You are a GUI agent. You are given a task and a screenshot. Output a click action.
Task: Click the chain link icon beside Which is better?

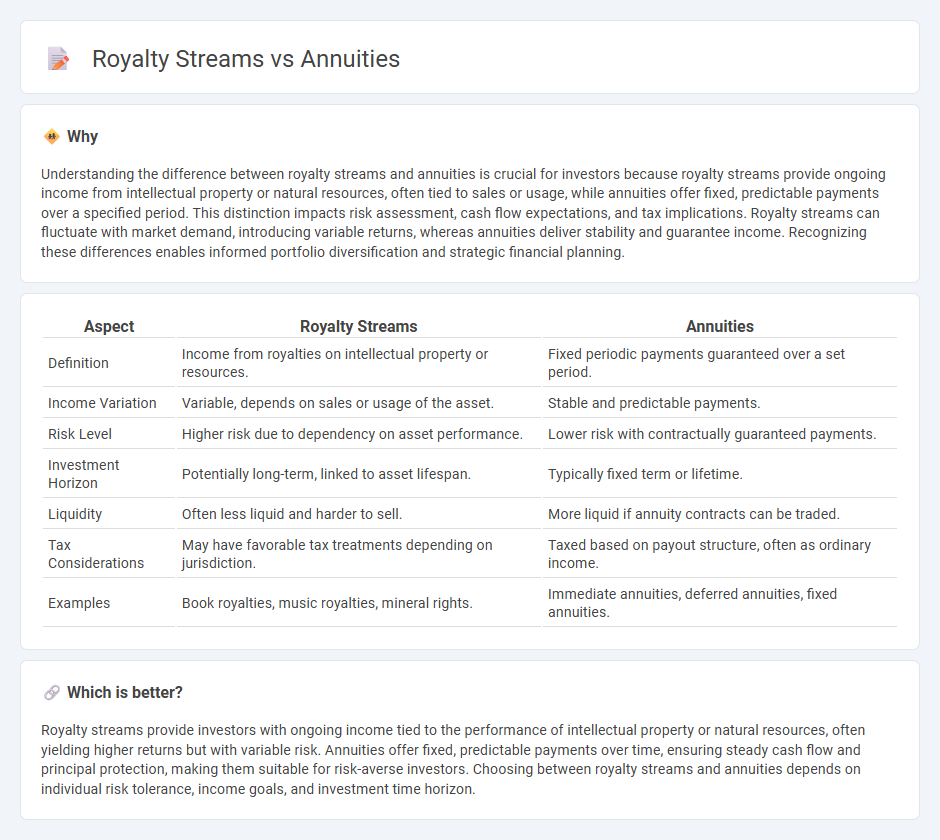(x=52, y=693)
